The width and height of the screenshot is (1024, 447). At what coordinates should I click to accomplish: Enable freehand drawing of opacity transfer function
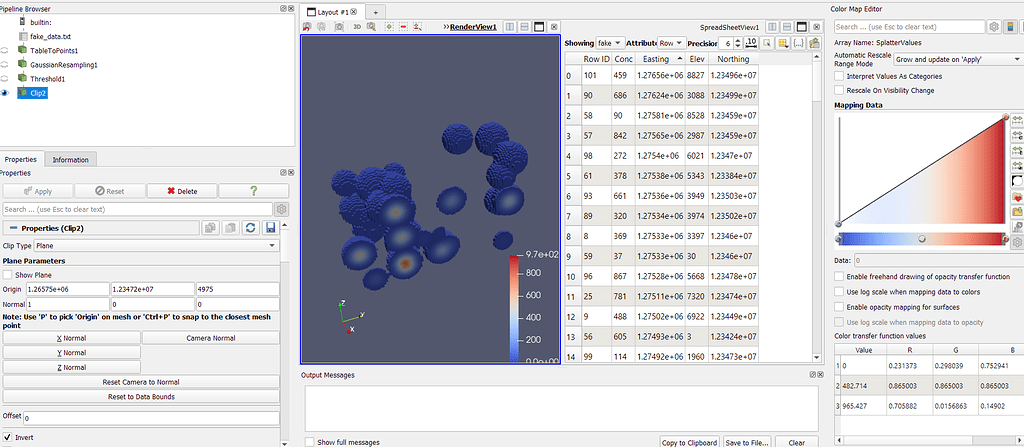[839, 276]
